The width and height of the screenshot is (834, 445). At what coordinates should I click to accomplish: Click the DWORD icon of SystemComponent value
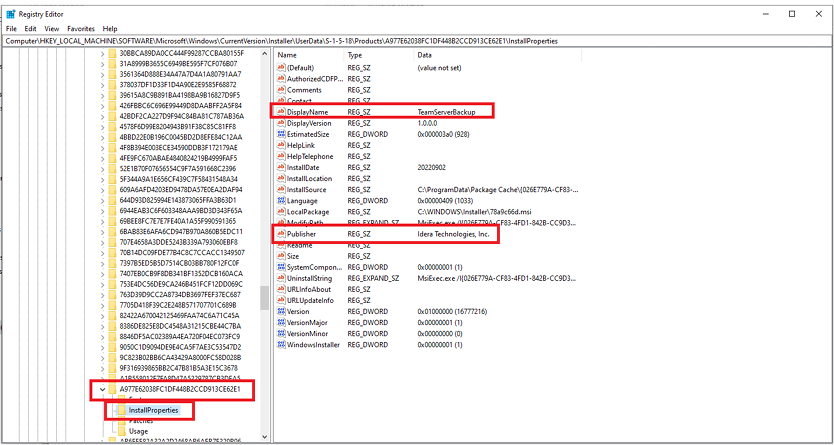(x=281, y=267)
